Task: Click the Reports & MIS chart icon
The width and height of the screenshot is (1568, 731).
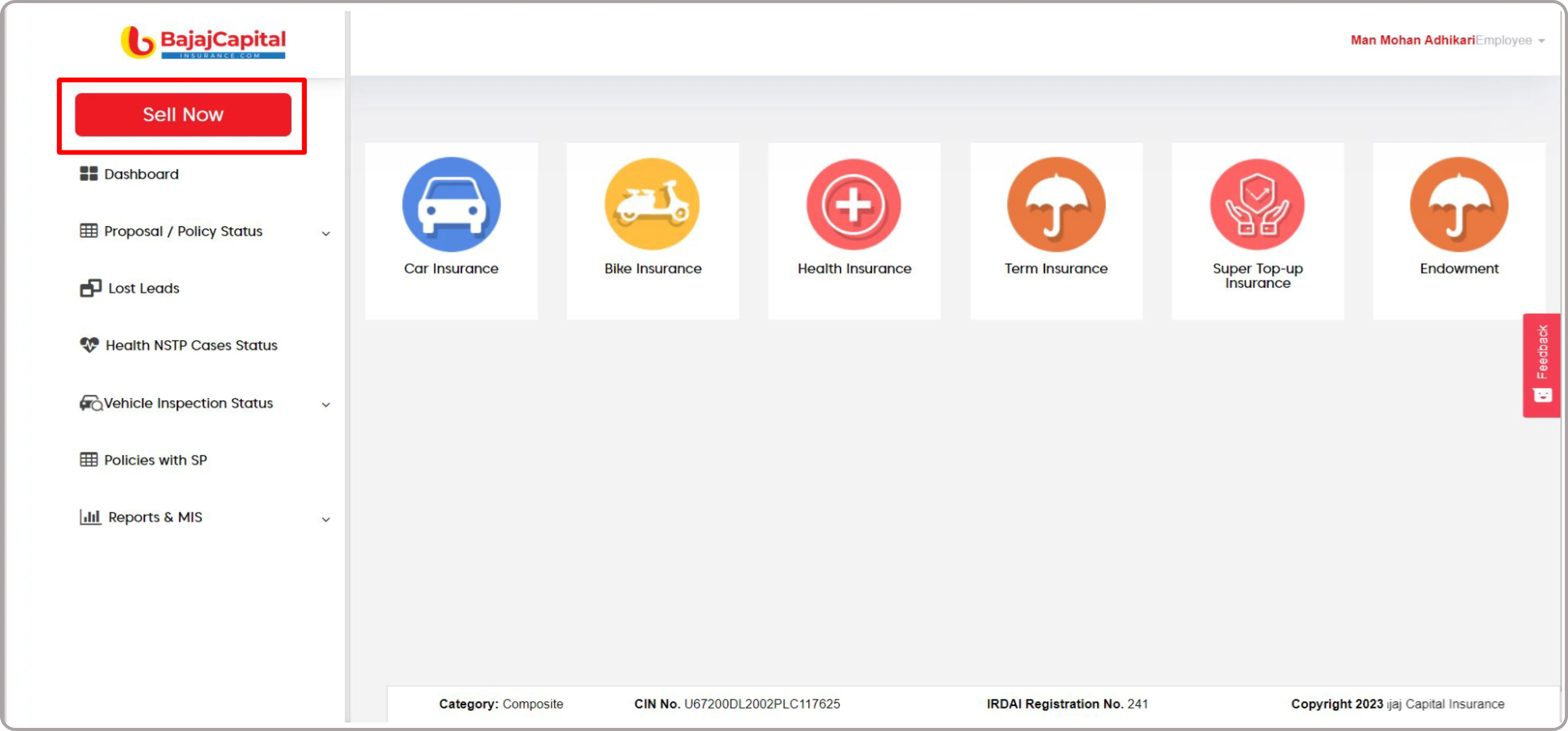Action: [x=90, y=517]
